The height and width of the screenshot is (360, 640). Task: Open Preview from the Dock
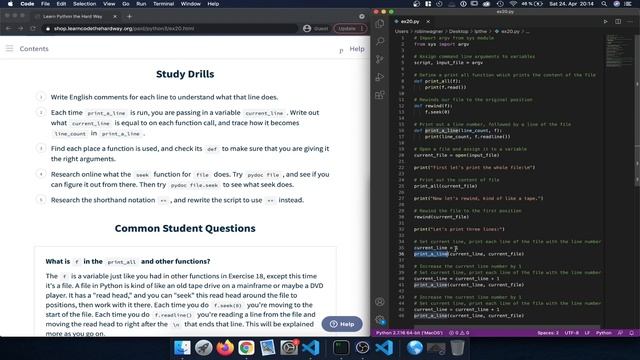coord(267,348)
